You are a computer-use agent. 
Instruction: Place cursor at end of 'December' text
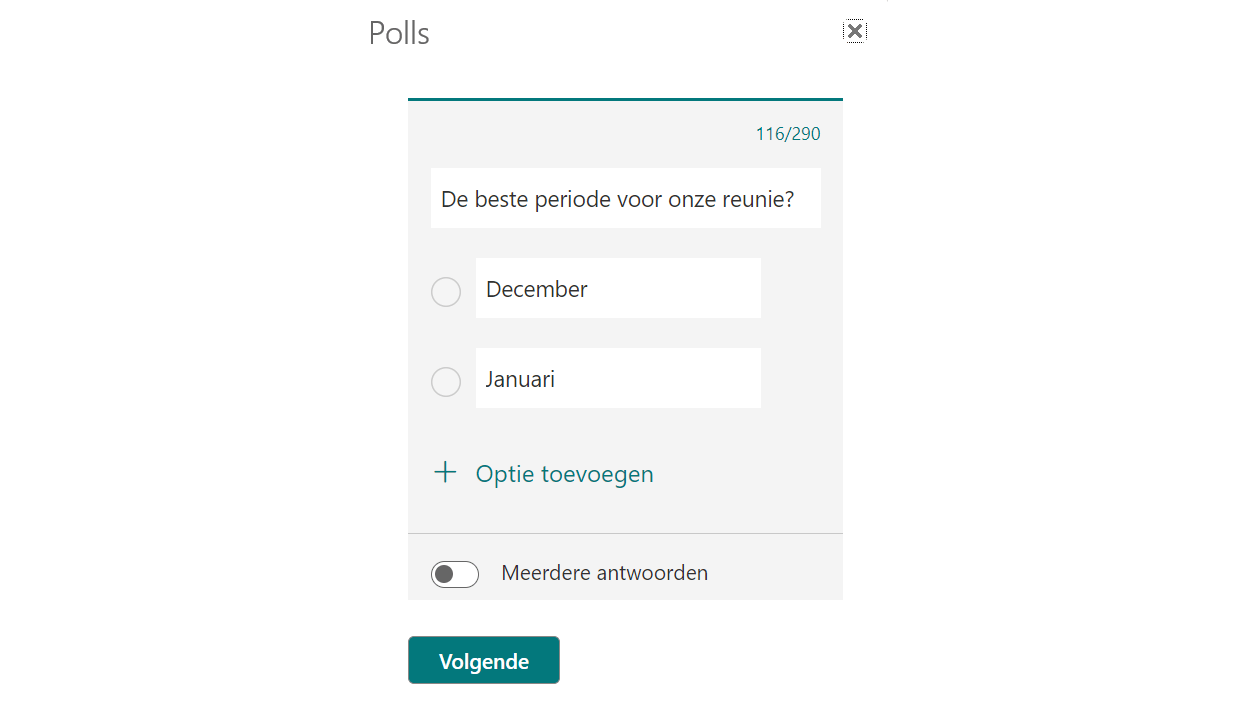[589, 289]
